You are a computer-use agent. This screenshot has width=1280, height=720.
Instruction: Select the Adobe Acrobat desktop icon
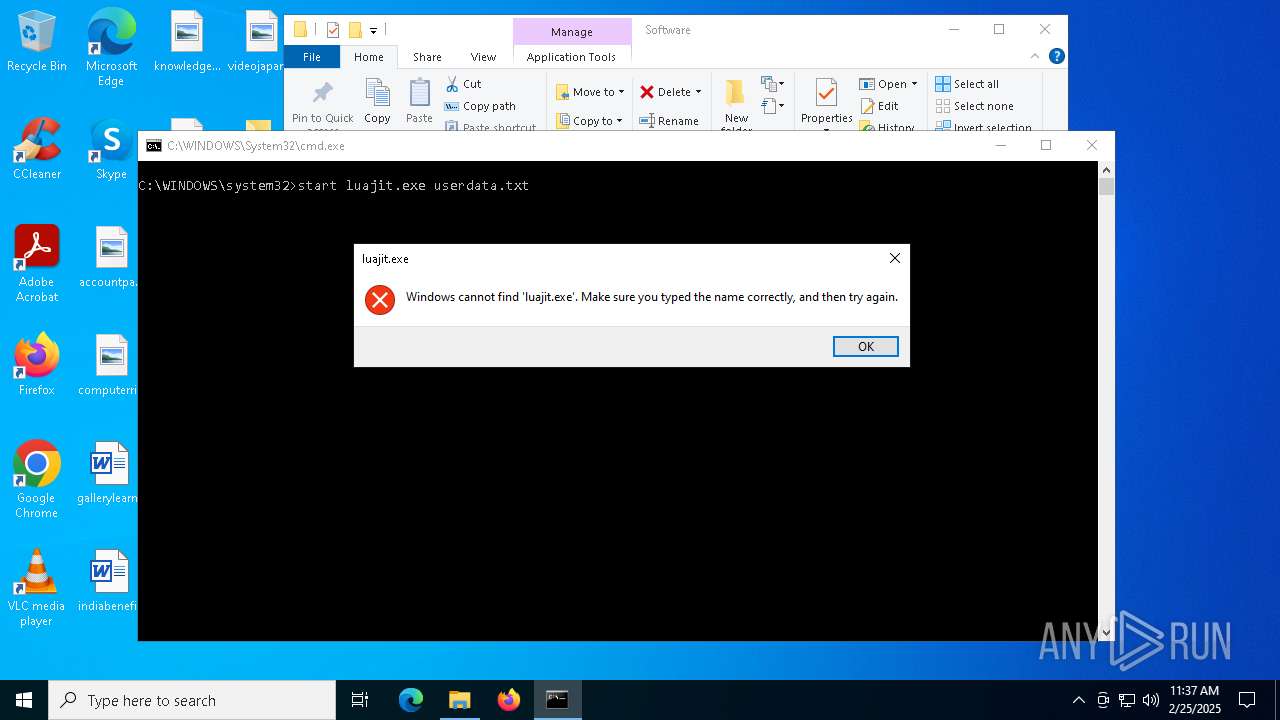coord(37,263)
